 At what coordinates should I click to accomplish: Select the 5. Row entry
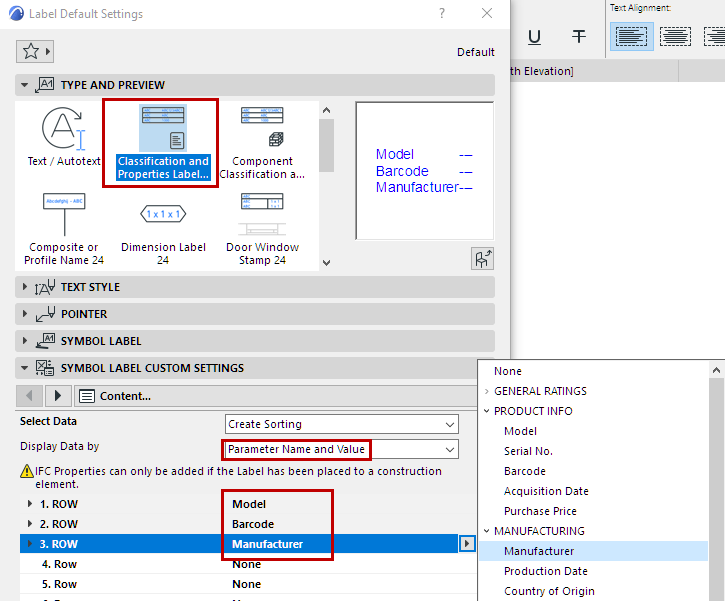point(248,584)
